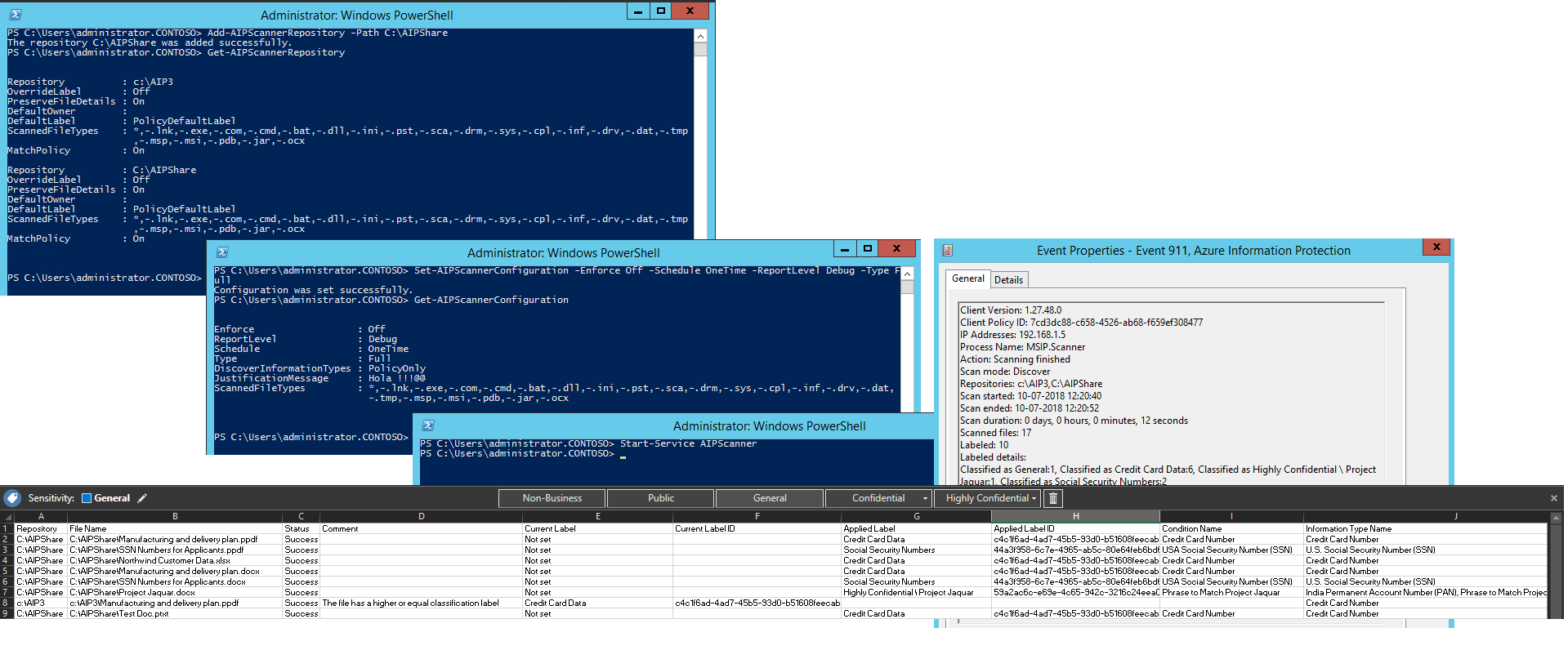The width and height of the screenshot is (1568, 668).
Task: Click the "Scan duration" line in Event Properties
Action: [1074, 421]
